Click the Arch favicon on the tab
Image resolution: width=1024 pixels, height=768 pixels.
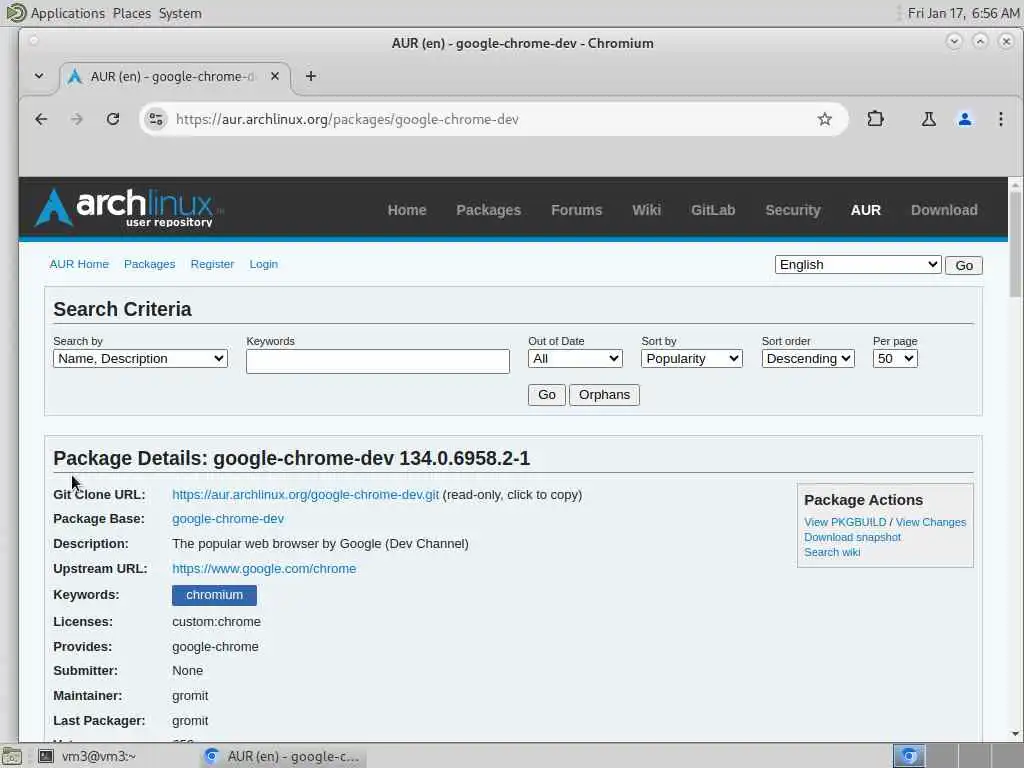[75, 76]
